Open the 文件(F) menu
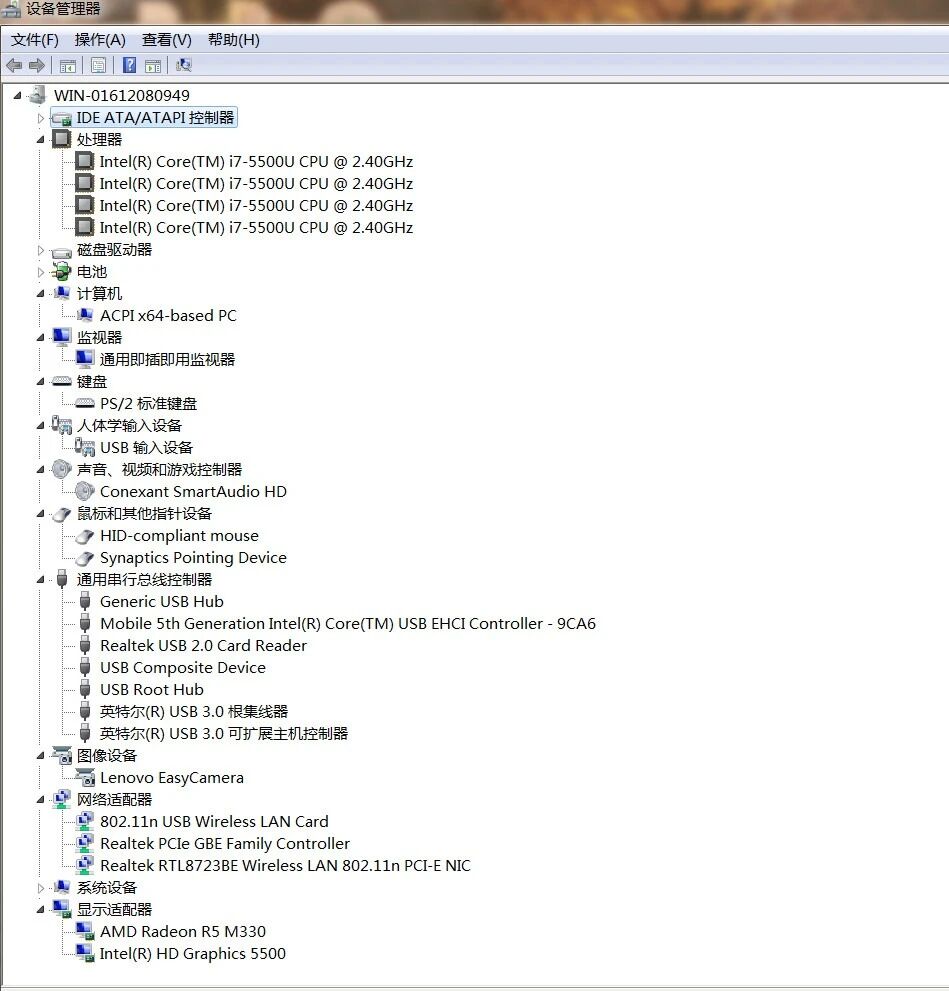The image size is (949, 991). coord(35,40)
